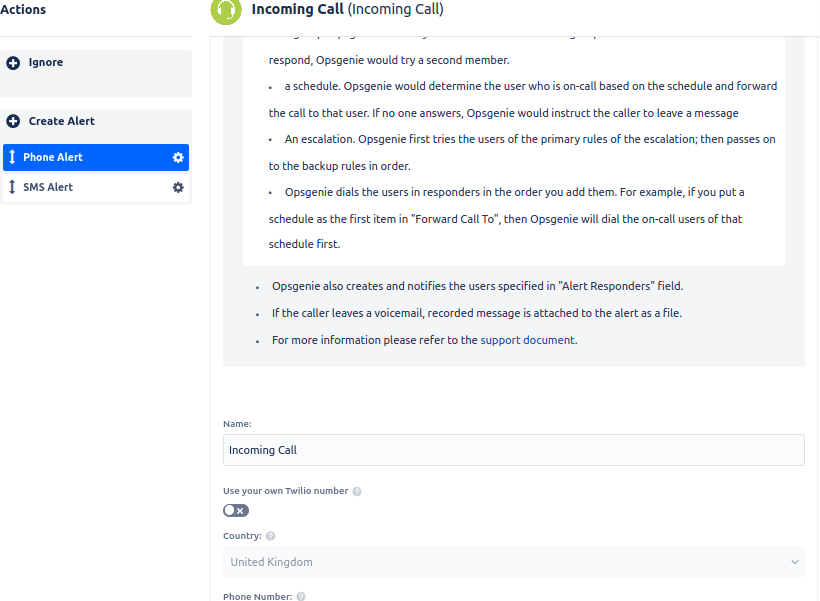The image size is (820, 601).
Task: Click the bullet starting 'a schedule.'
Action: point(523,99)
